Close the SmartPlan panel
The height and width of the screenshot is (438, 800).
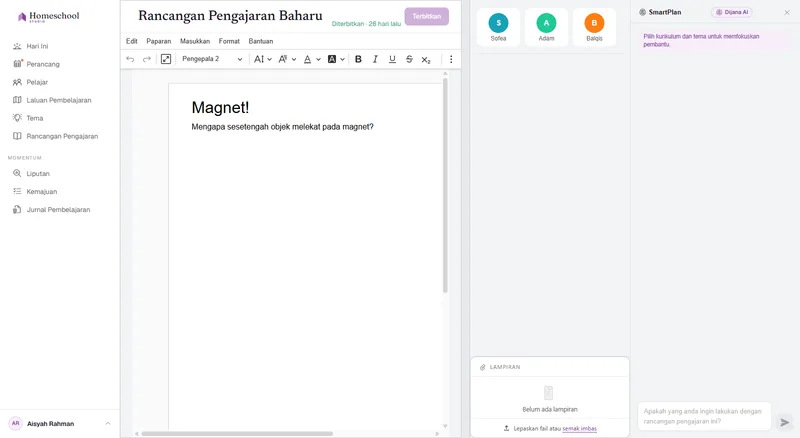pyautogui.click(x=787, y=12)
